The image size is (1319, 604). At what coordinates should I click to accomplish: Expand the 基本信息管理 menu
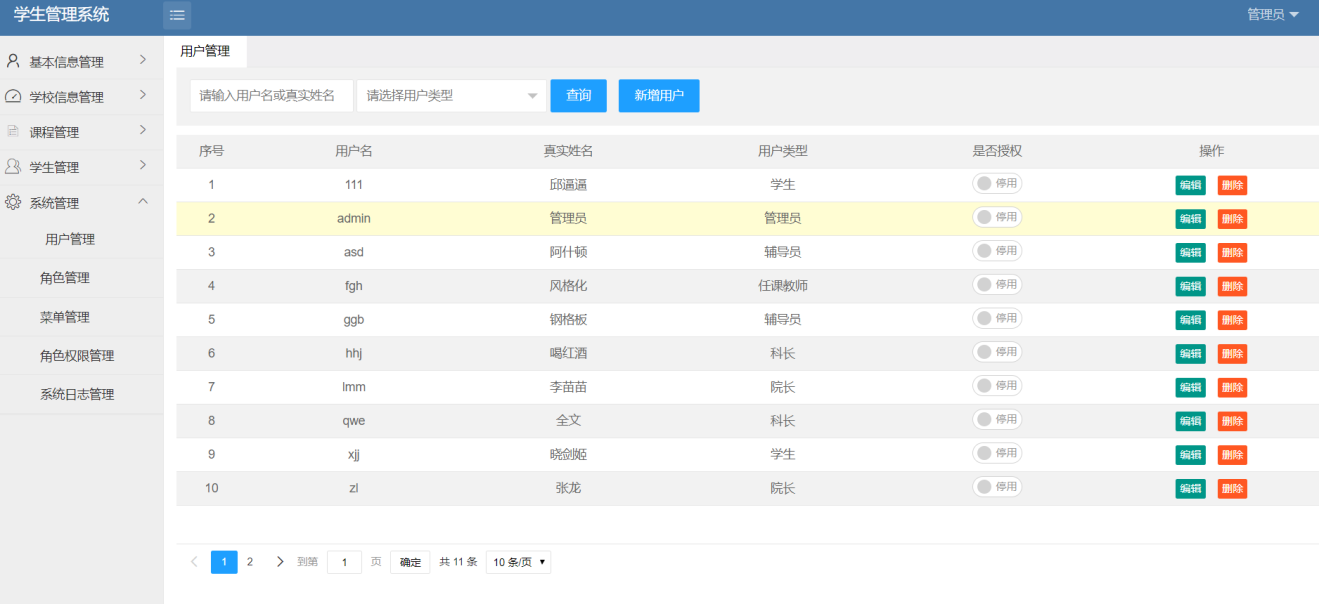(x=82, y=61)
